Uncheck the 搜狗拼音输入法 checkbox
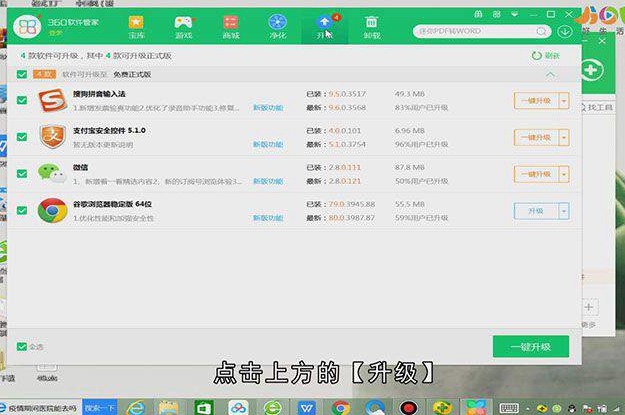Screen dimensions: 625x415 click(22, 100)
